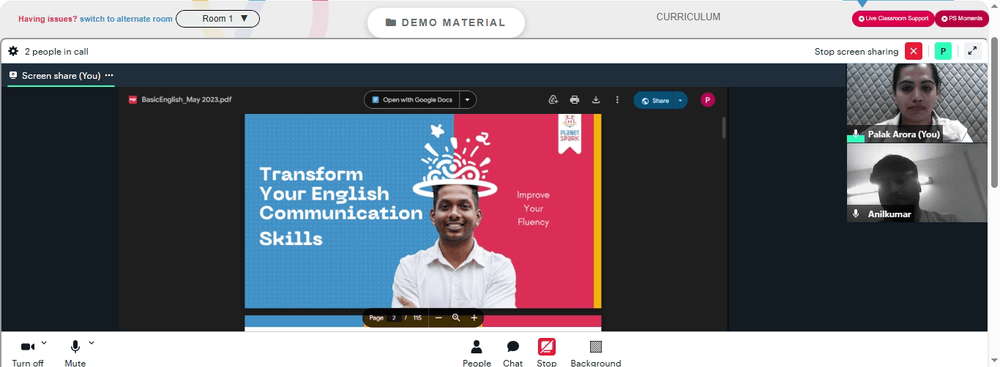The image size is (1000, 367).
Task: Click Anilkumar's microphone status icon
Action: tap(856, 214)
